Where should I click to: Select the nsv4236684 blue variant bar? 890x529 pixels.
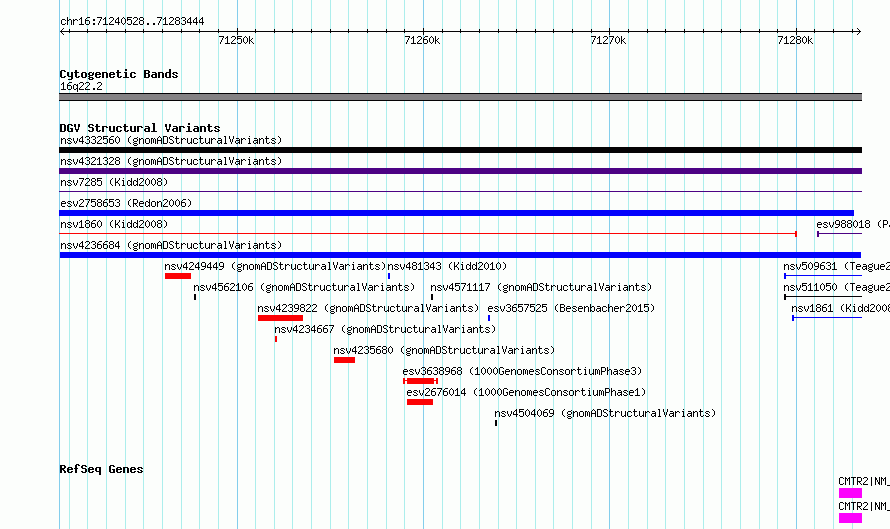(460, 255)
